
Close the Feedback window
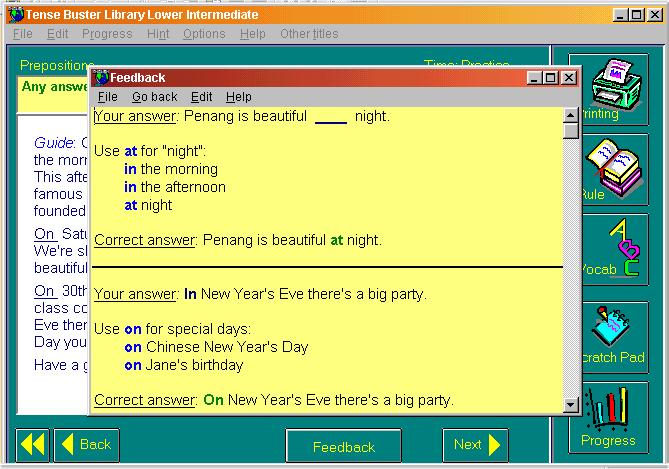569,77
